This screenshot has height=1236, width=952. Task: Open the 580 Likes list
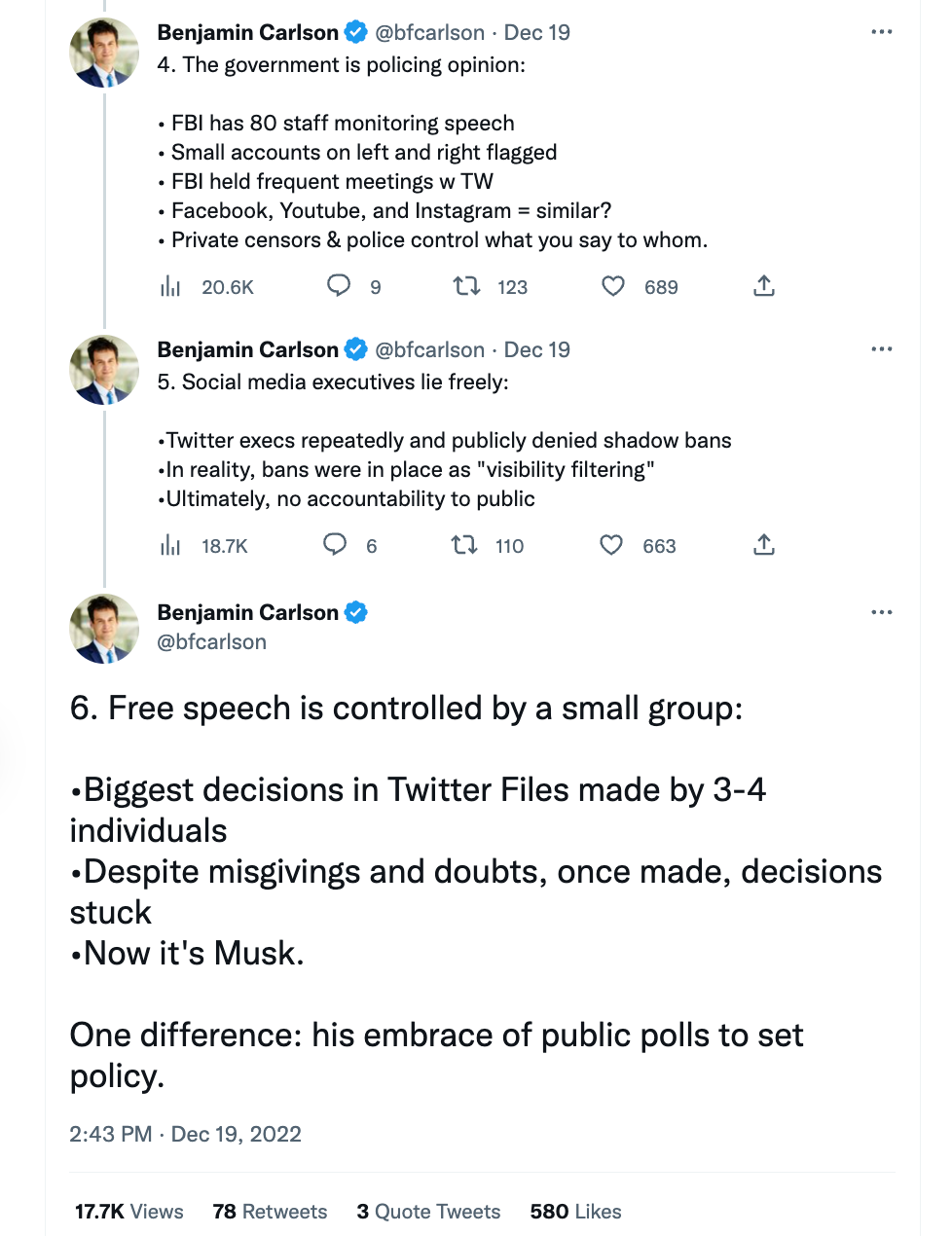coord(575,1212)
